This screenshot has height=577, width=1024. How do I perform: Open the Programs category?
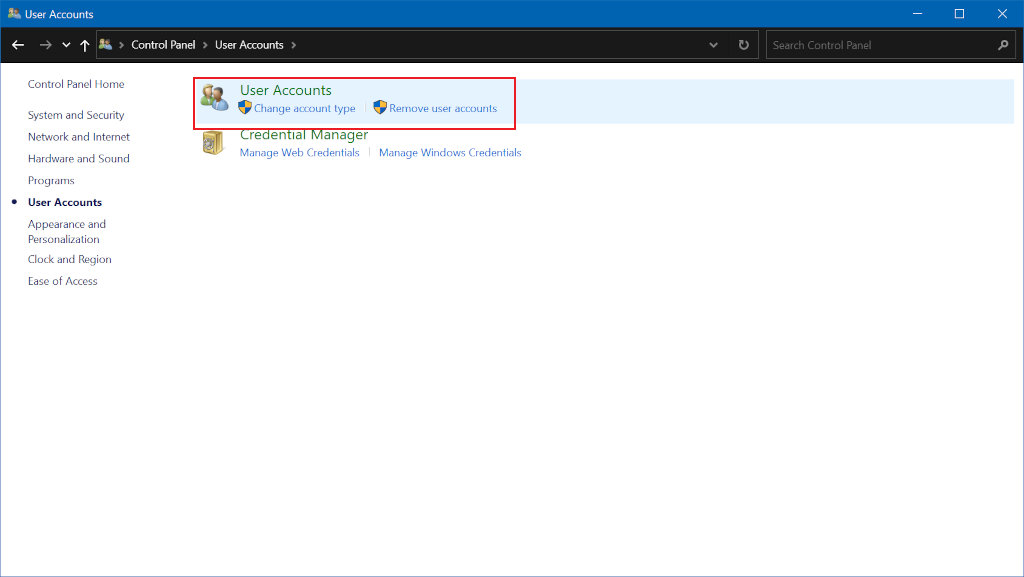click(x=51, y=181)
